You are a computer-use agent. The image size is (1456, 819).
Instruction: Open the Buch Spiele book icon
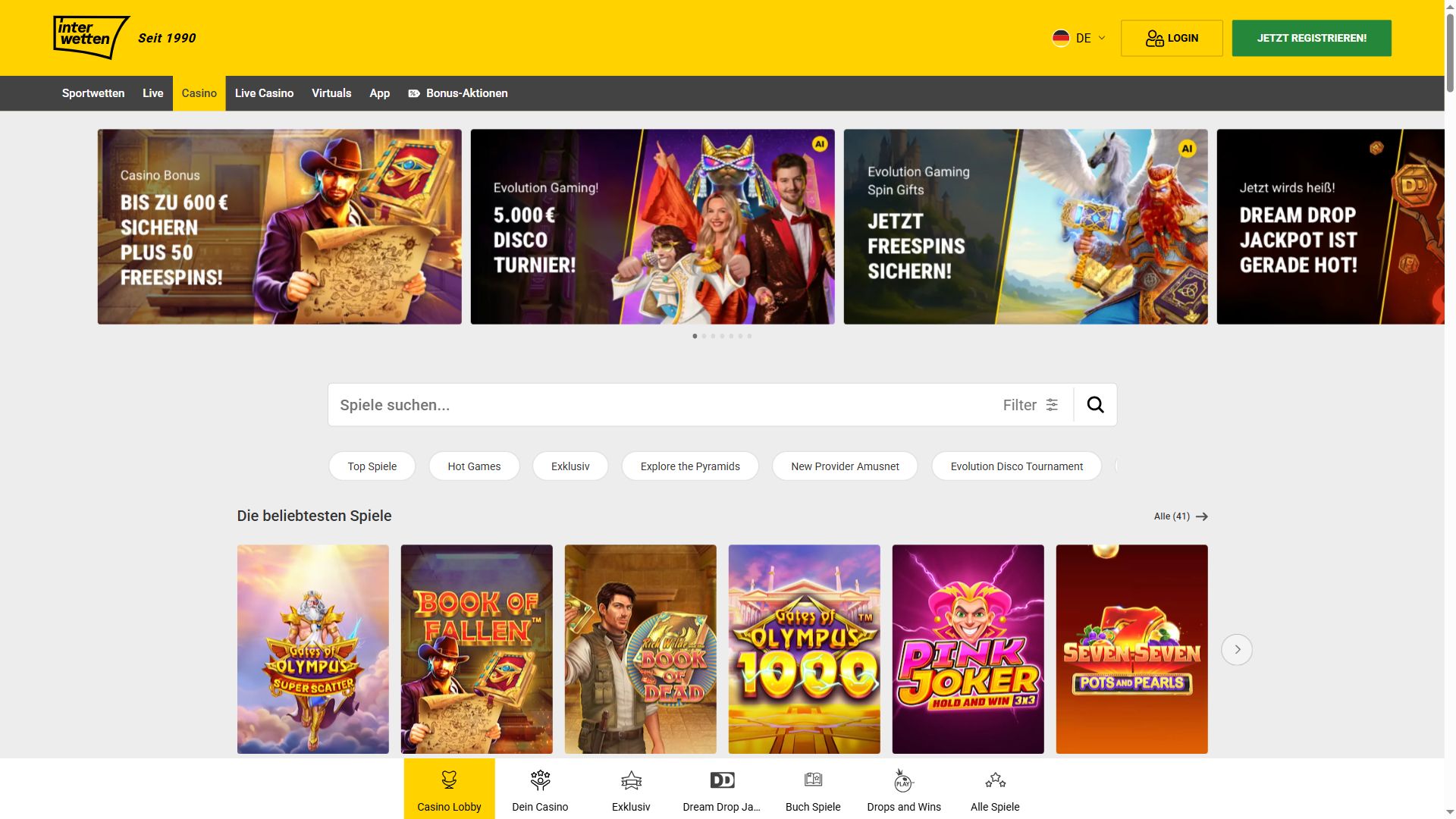point(813,780)
